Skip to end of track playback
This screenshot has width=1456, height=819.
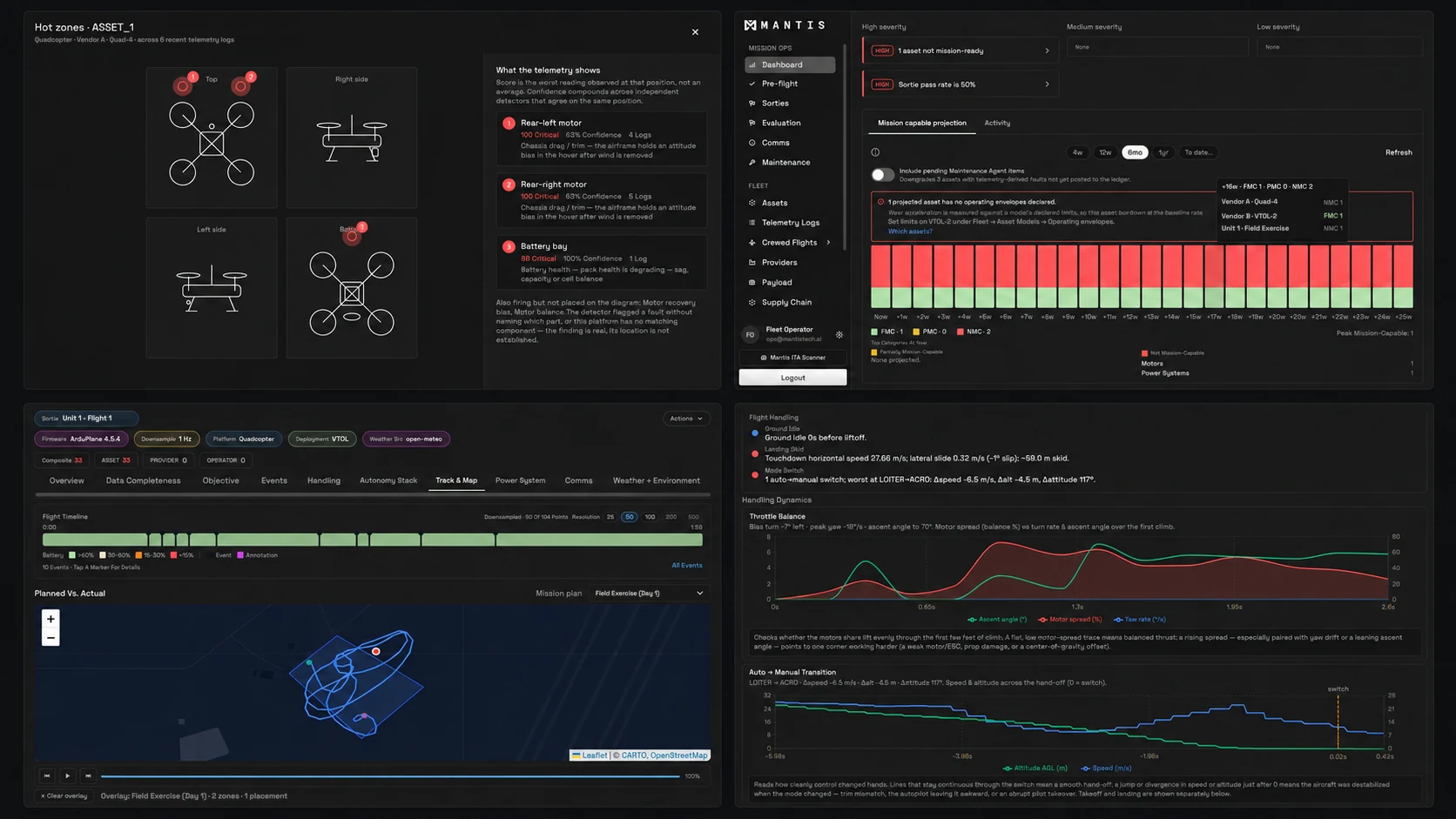pyautogui.click(x=88, y=775)
